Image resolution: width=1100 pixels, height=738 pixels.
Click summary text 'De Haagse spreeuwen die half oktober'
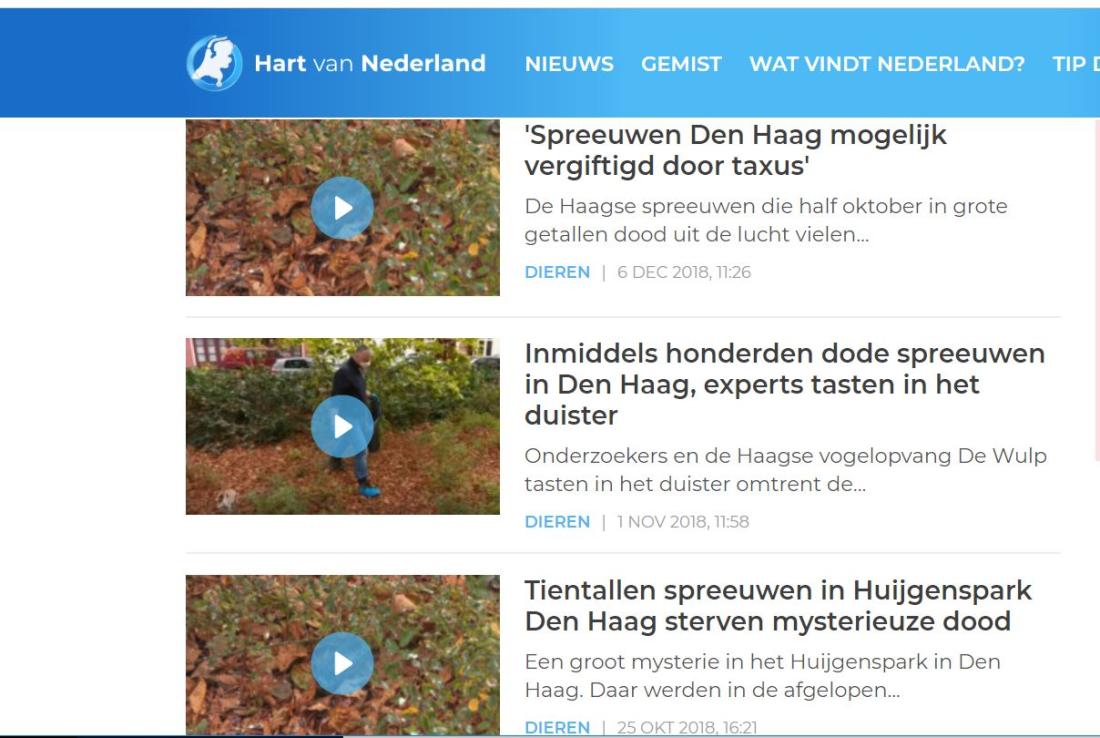[x=766, y=220]
